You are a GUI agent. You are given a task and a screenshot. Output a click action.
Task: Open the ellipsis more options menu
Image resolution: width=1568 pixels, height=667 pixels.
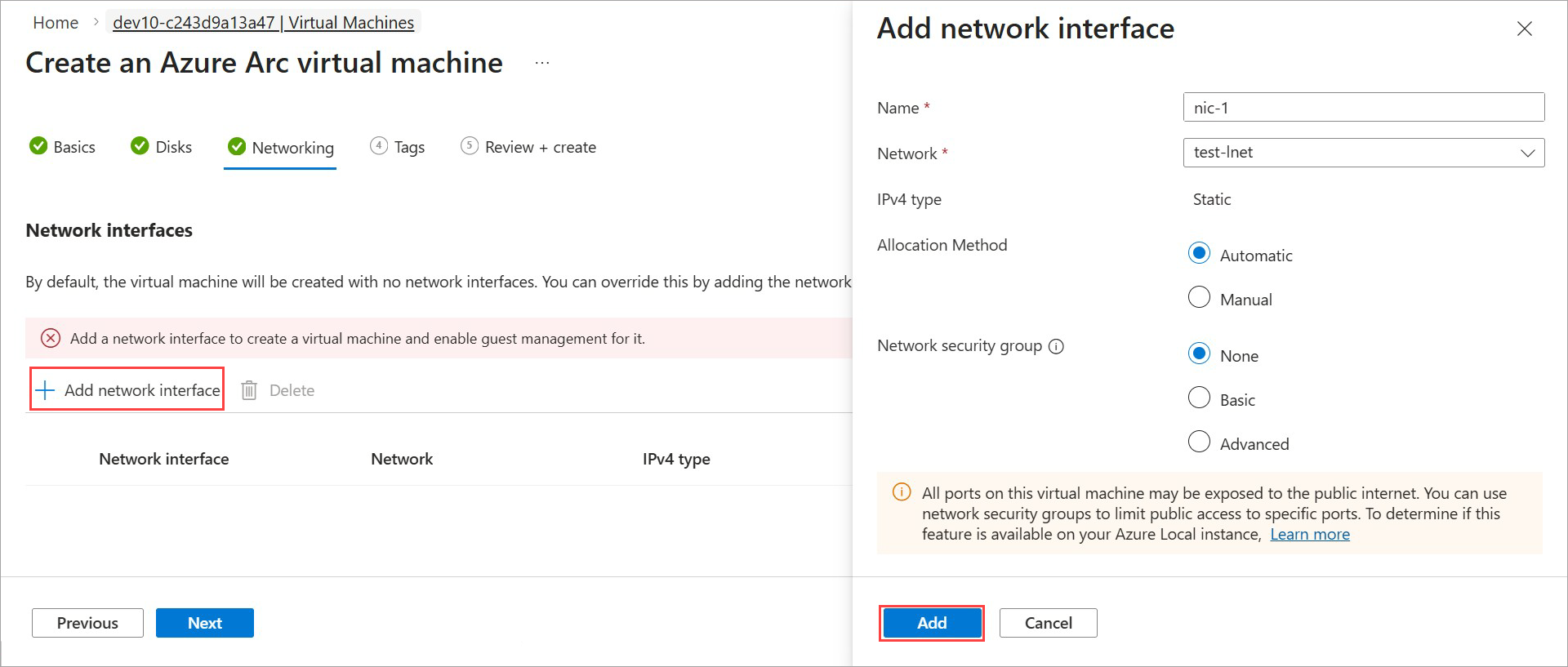coord(542,63)
